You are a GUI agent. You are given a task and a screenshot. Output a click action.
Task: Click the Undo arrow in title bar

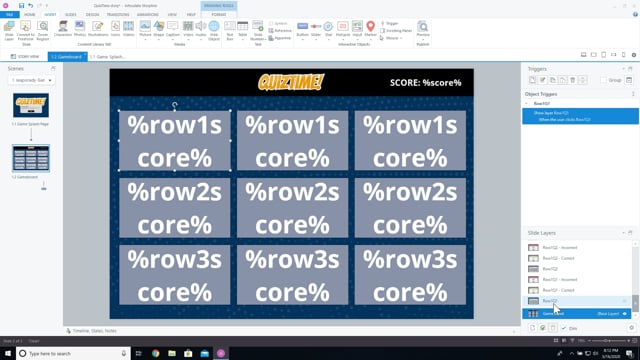(x=31, y=5)
